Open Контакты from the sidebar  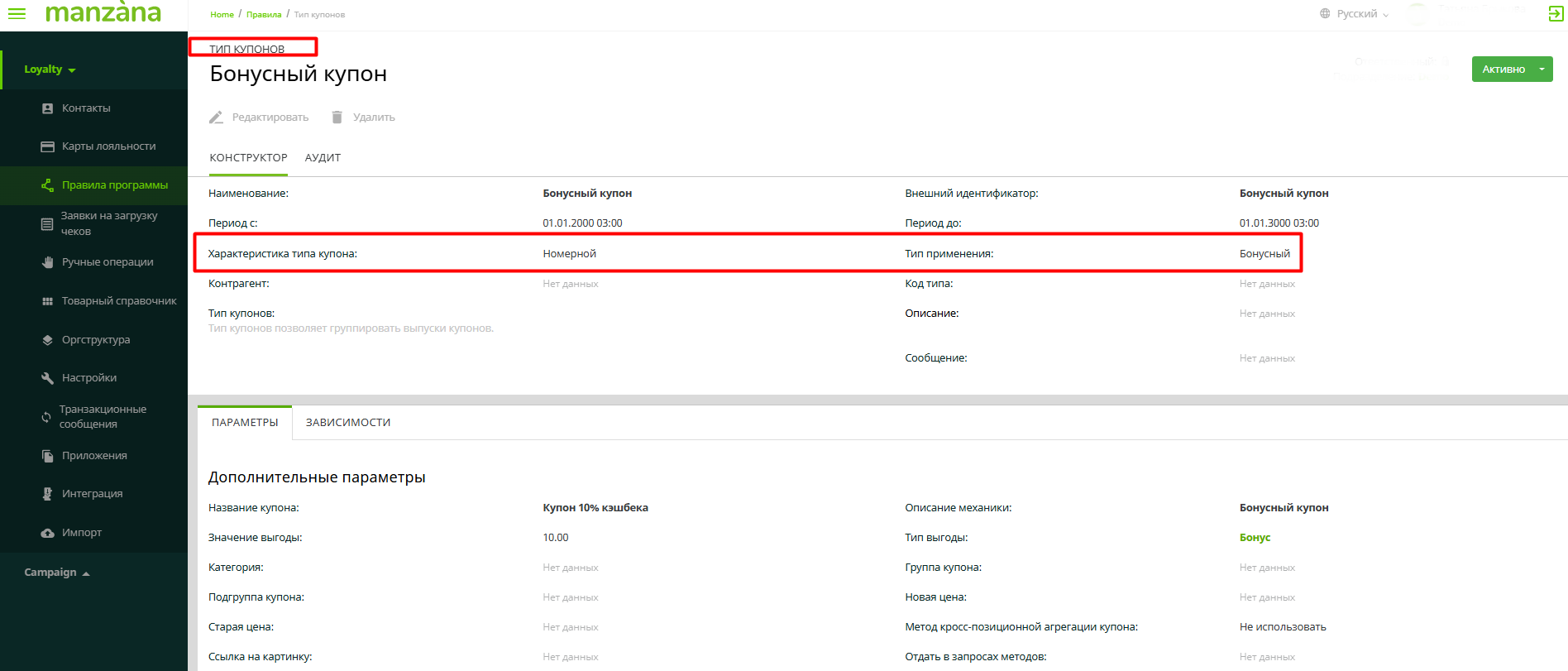86,108
